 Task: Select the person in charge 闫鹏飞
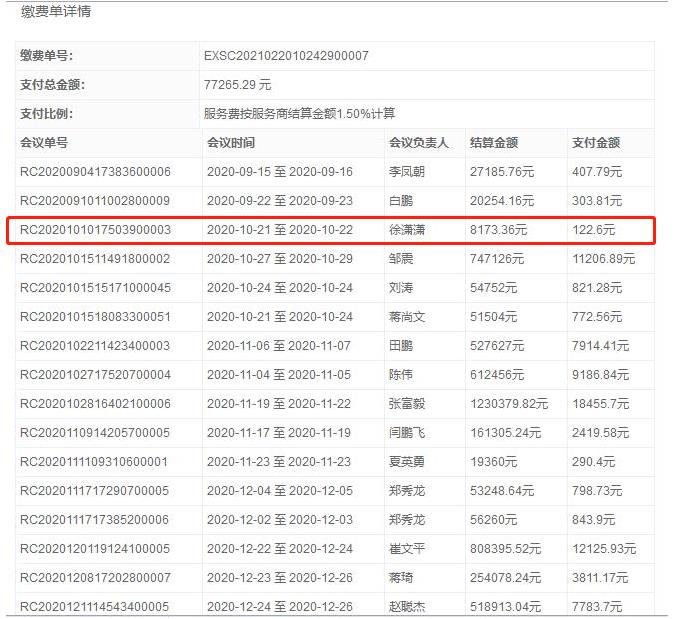tap(406, 433)
